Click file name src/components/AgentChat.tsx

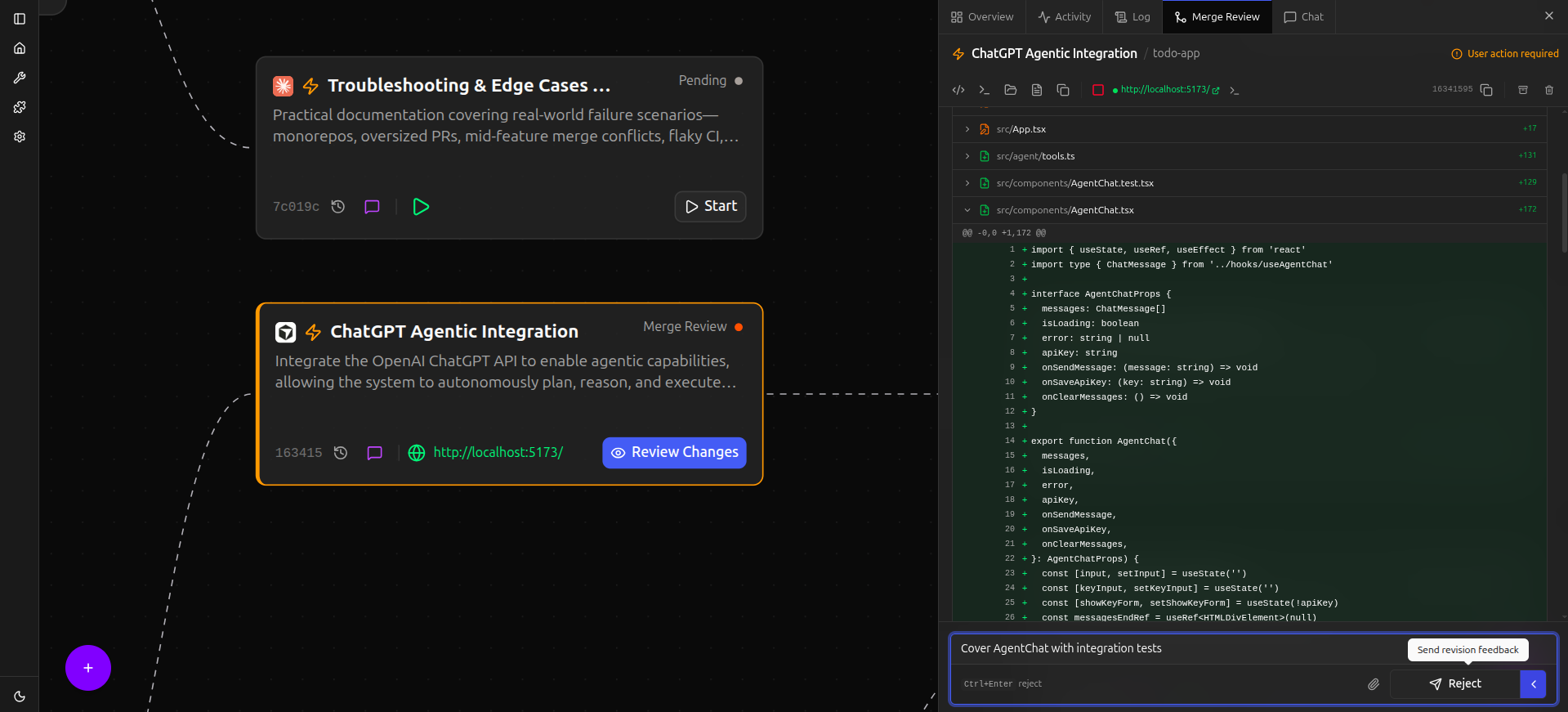pos(1065,210)
